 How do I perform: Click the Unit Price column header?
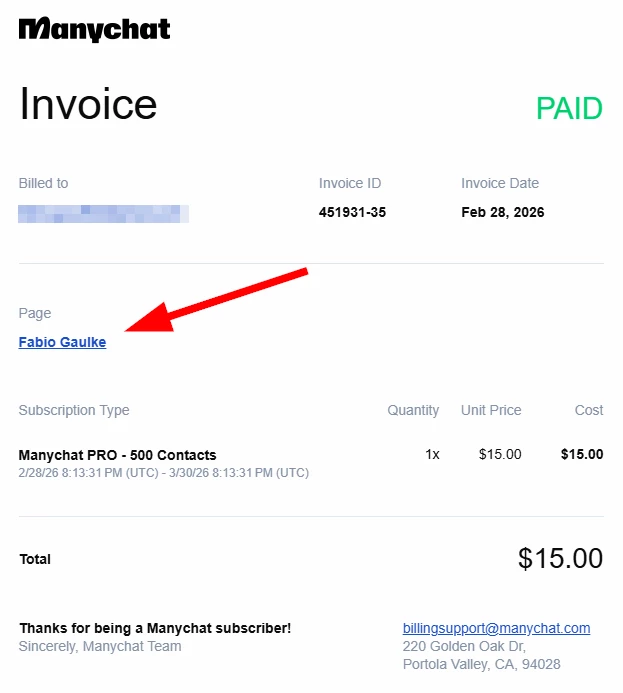tap(491, 410)
